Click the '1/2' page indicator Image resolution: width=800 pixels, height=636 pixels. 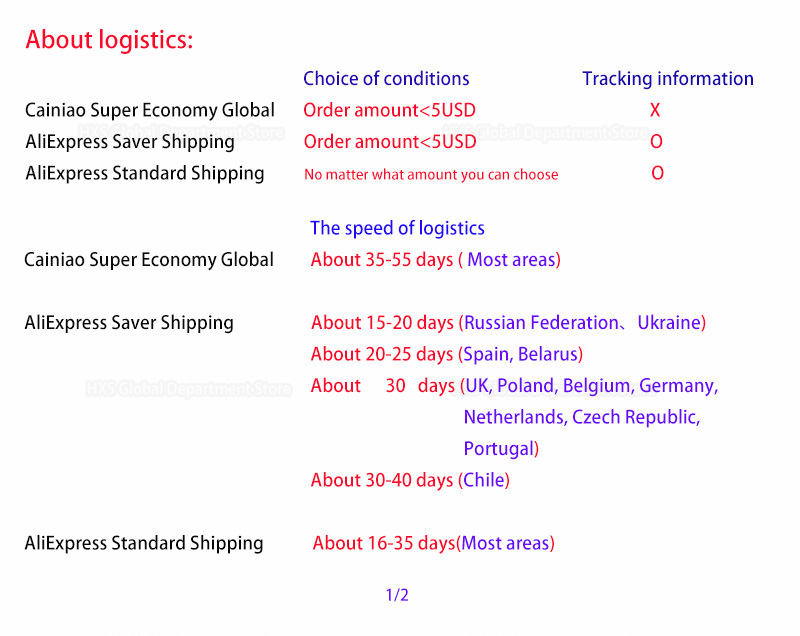point(397,595)
